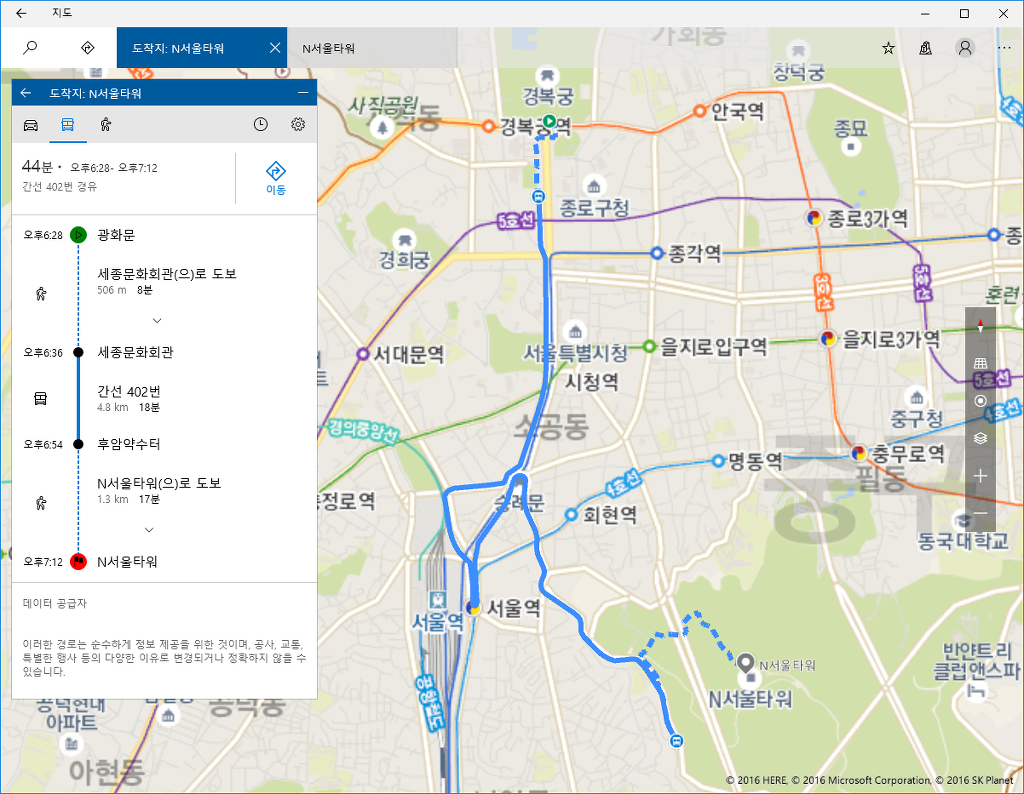Viewport: 1024px width, 794px height.
Task: Switch to driving route mode
Action: [31, 124]
